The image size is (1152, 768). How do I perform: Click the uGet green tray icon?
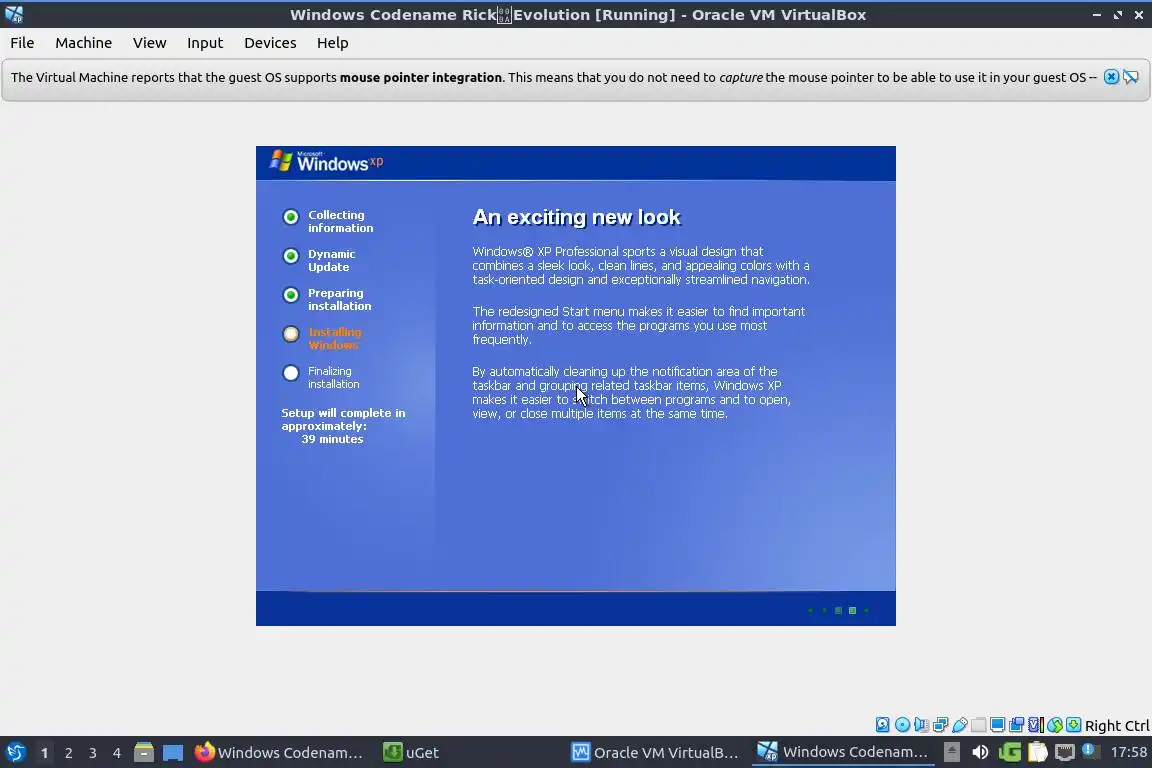1010,752
